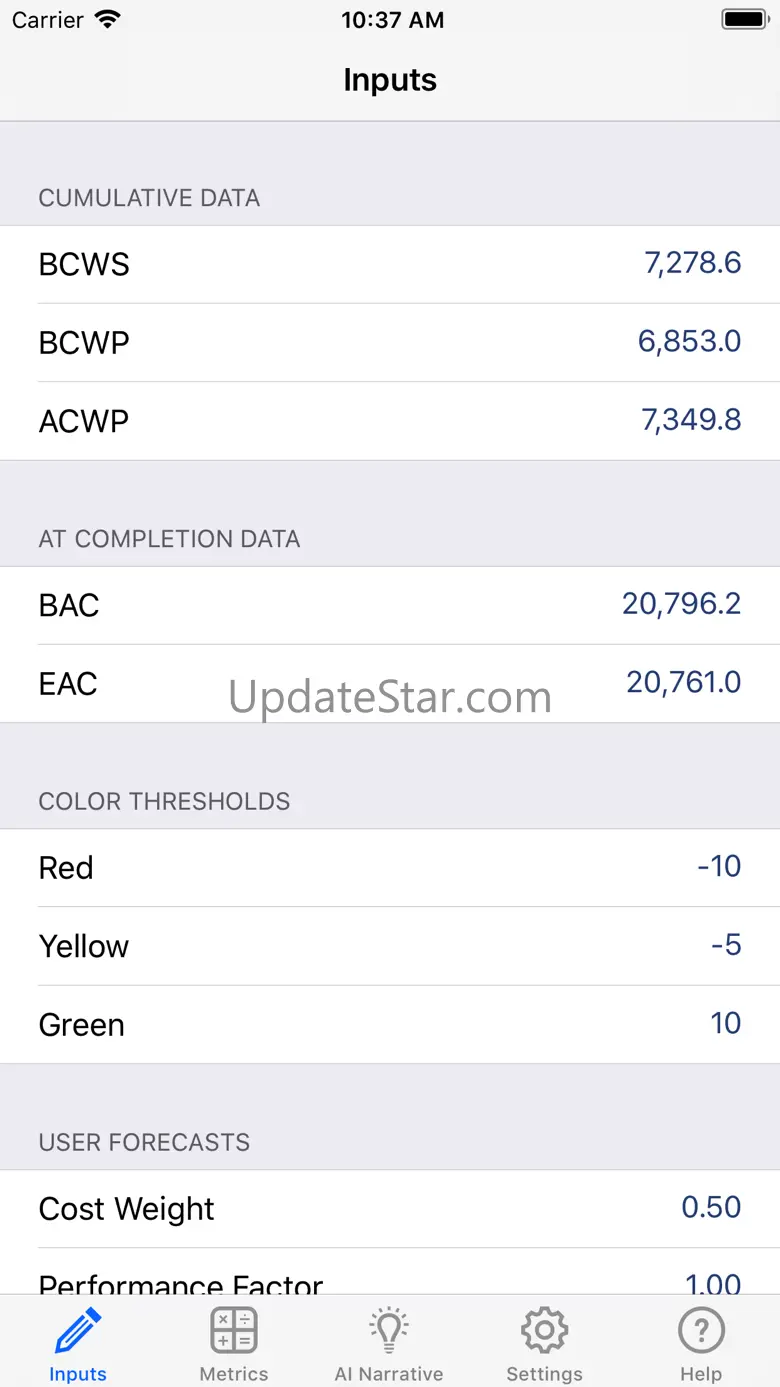This screenshot has height=1387, width=780.
Task: Tap the AI Narrative lightbulb icon
Action: 389,1331
